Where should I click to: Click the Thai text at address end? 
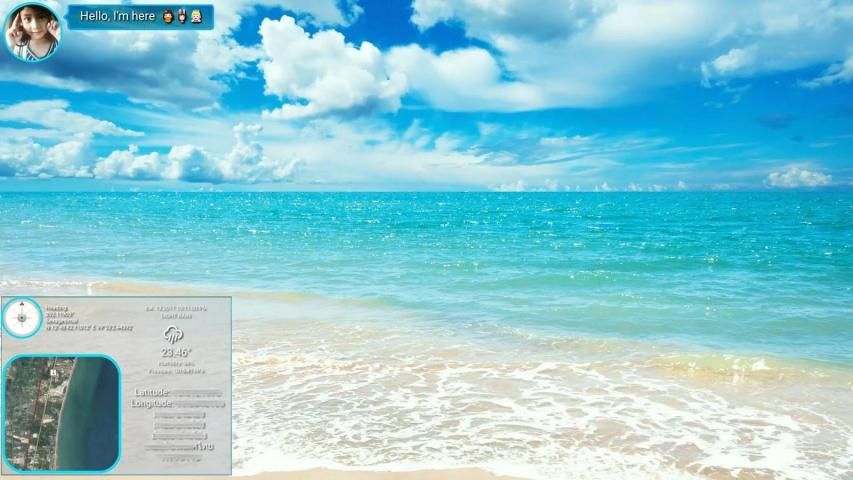point(205,446)
